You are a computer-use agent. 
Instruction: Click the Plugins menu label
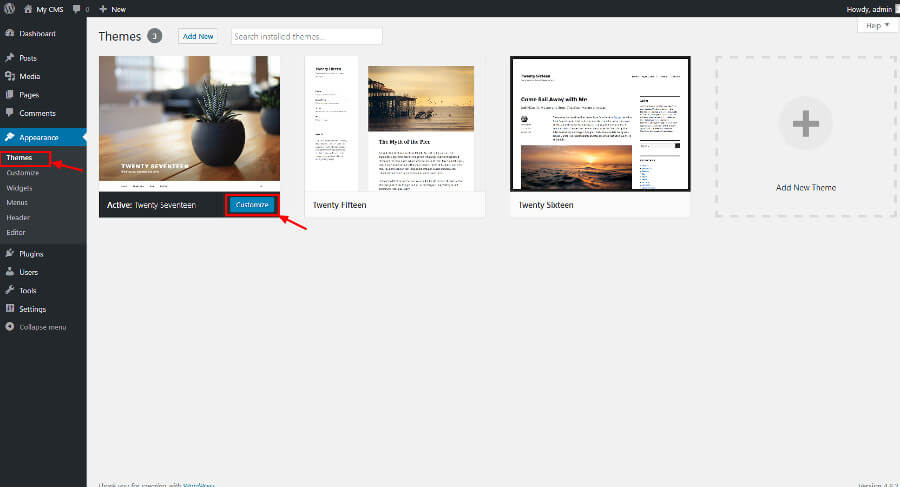pos(31,254)
